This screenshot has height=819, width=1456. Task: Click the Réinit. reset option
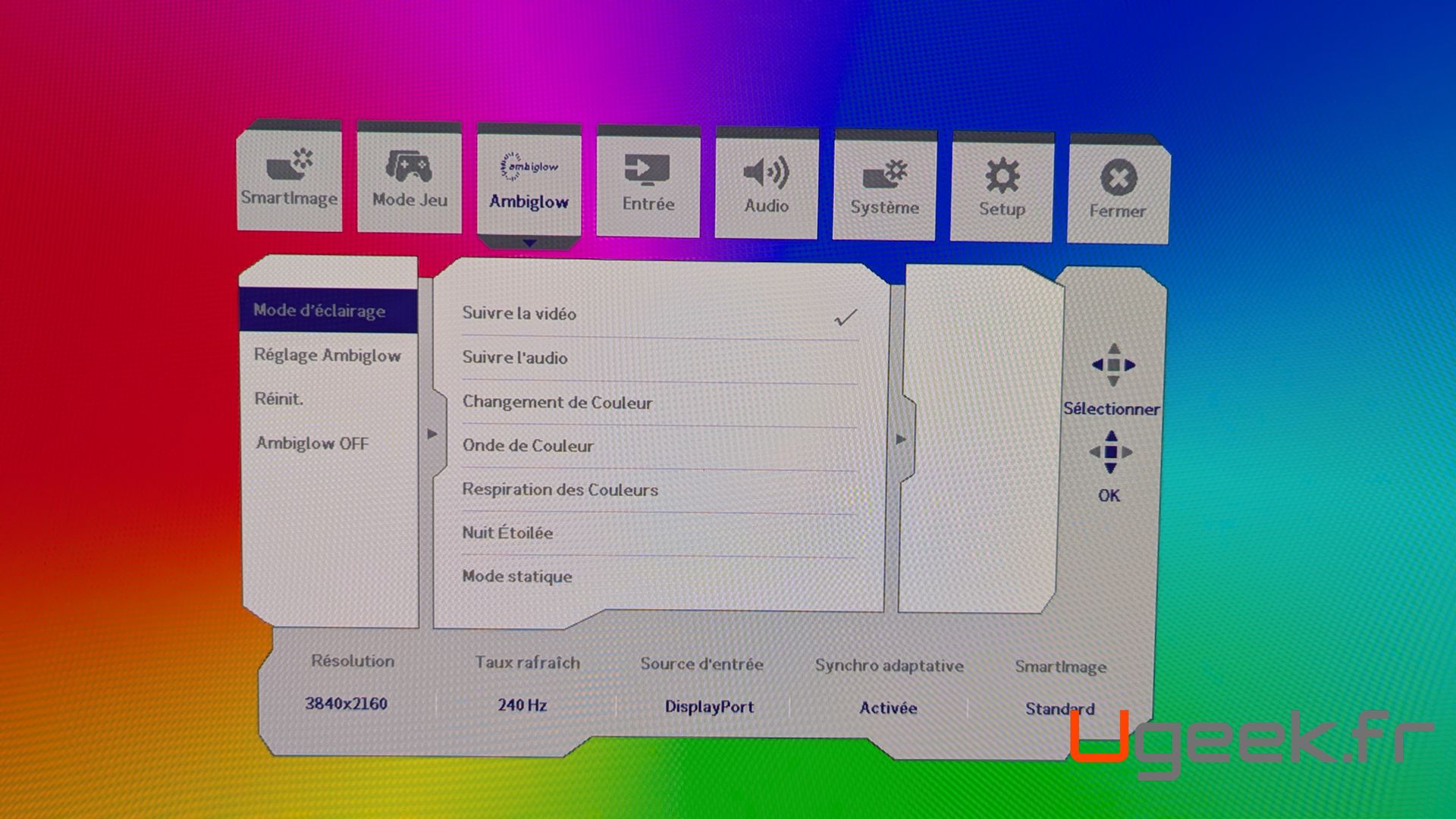coord(278,399)
